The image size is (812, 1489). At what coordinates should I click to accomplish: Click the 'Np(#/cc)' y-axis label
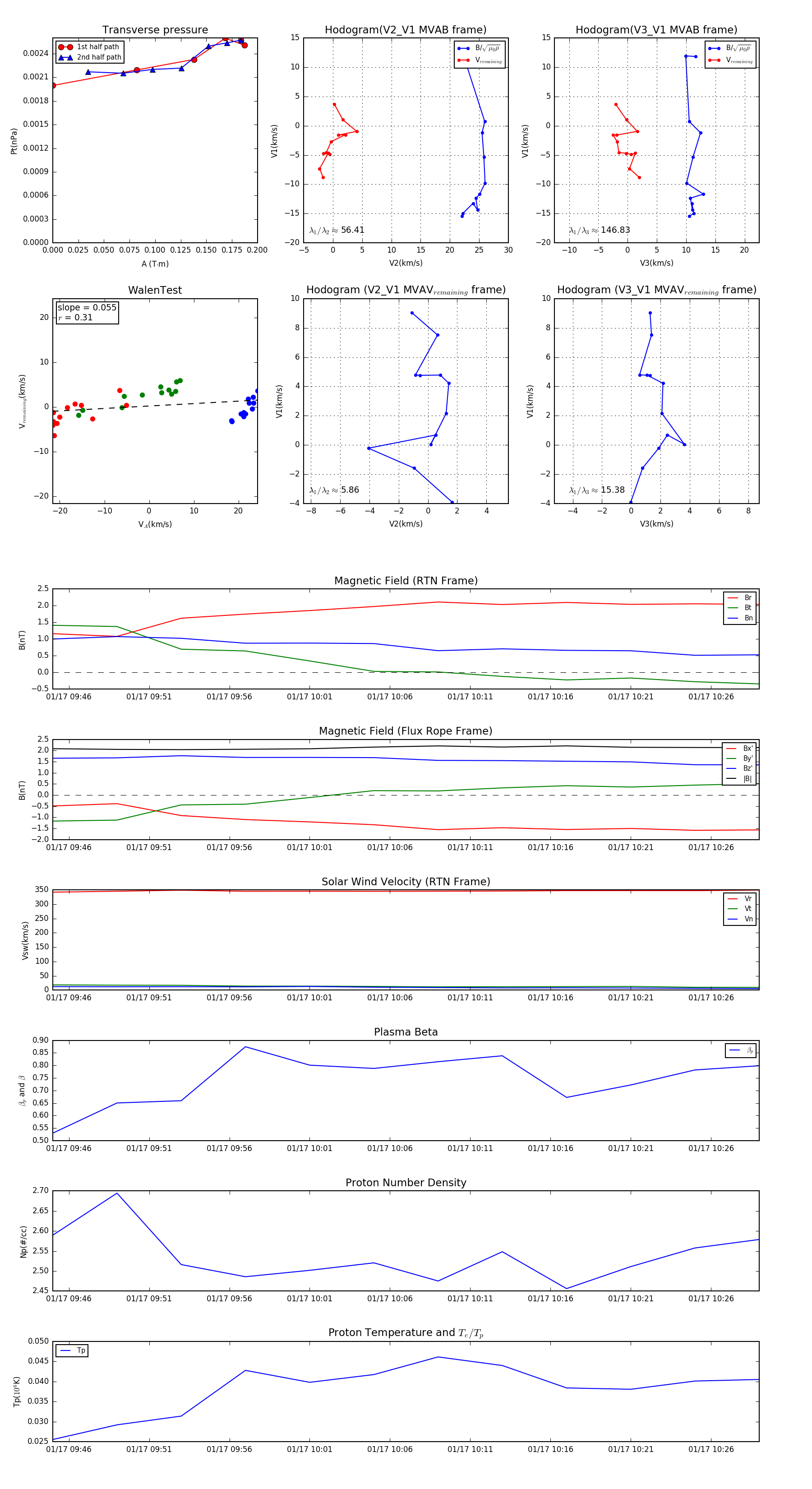[24, 1242]
